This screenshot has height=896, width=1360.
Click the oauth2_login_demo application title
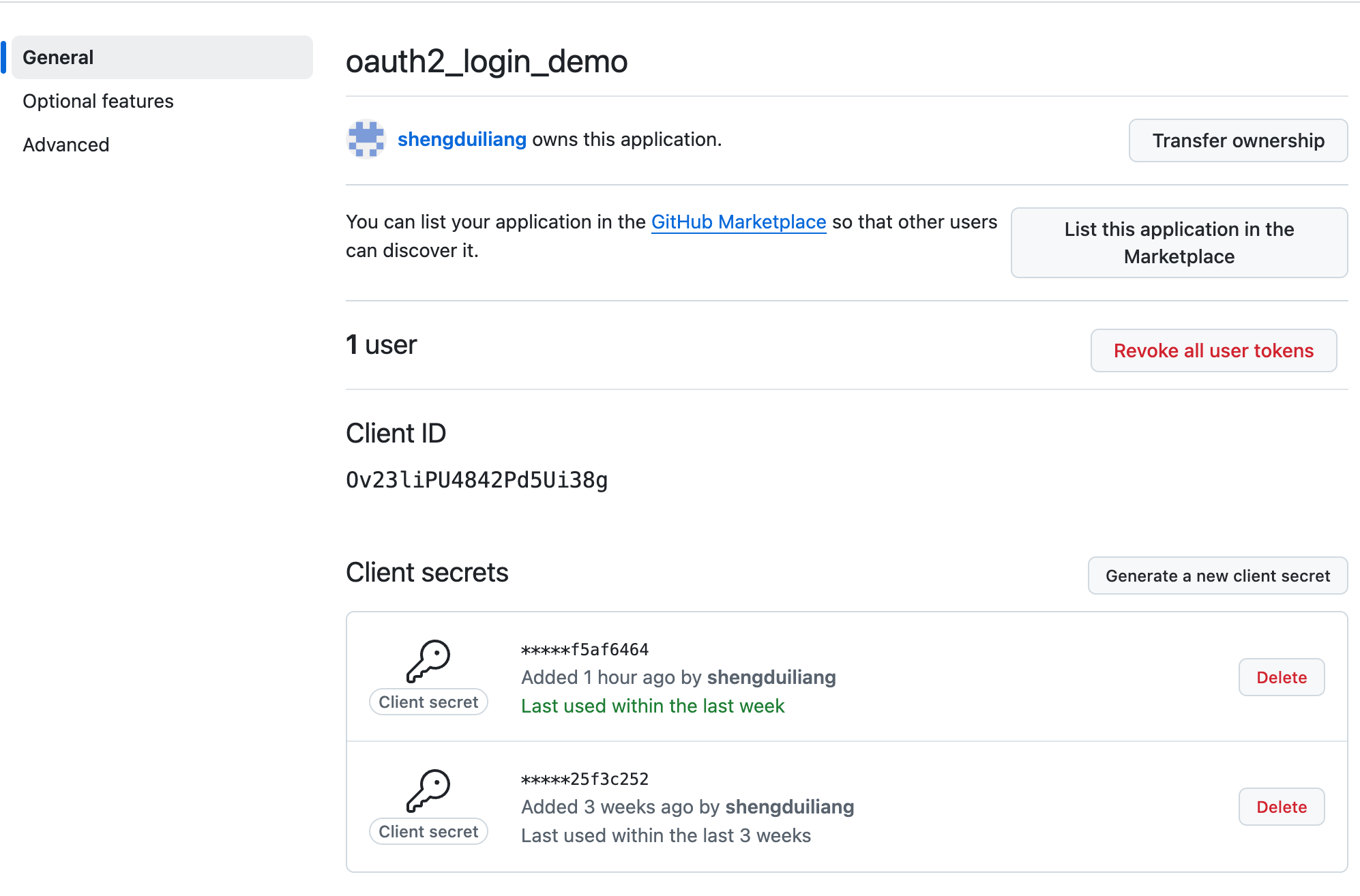(486, 61)
